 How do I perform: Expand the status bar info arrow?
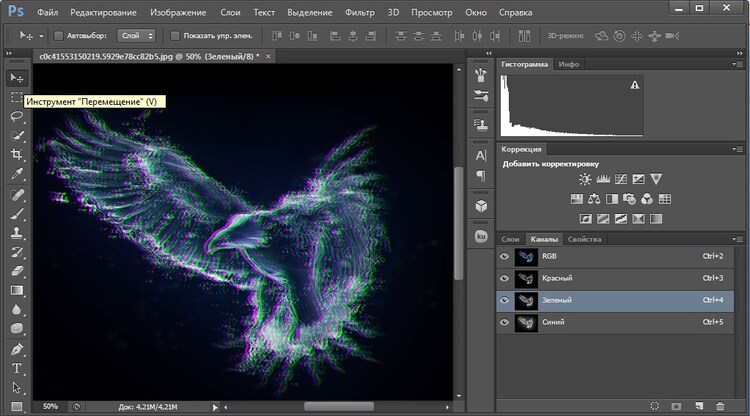tap(214, 407)
